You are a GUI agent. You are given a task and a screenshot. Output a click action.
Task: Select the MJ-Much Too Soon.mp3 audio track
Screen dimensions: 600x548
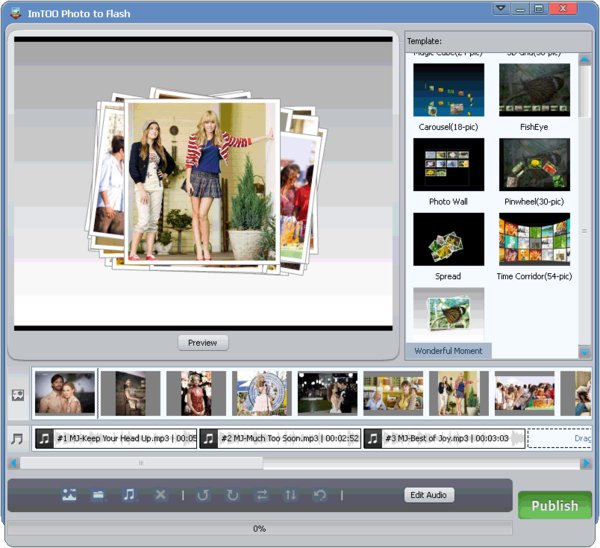280,438
